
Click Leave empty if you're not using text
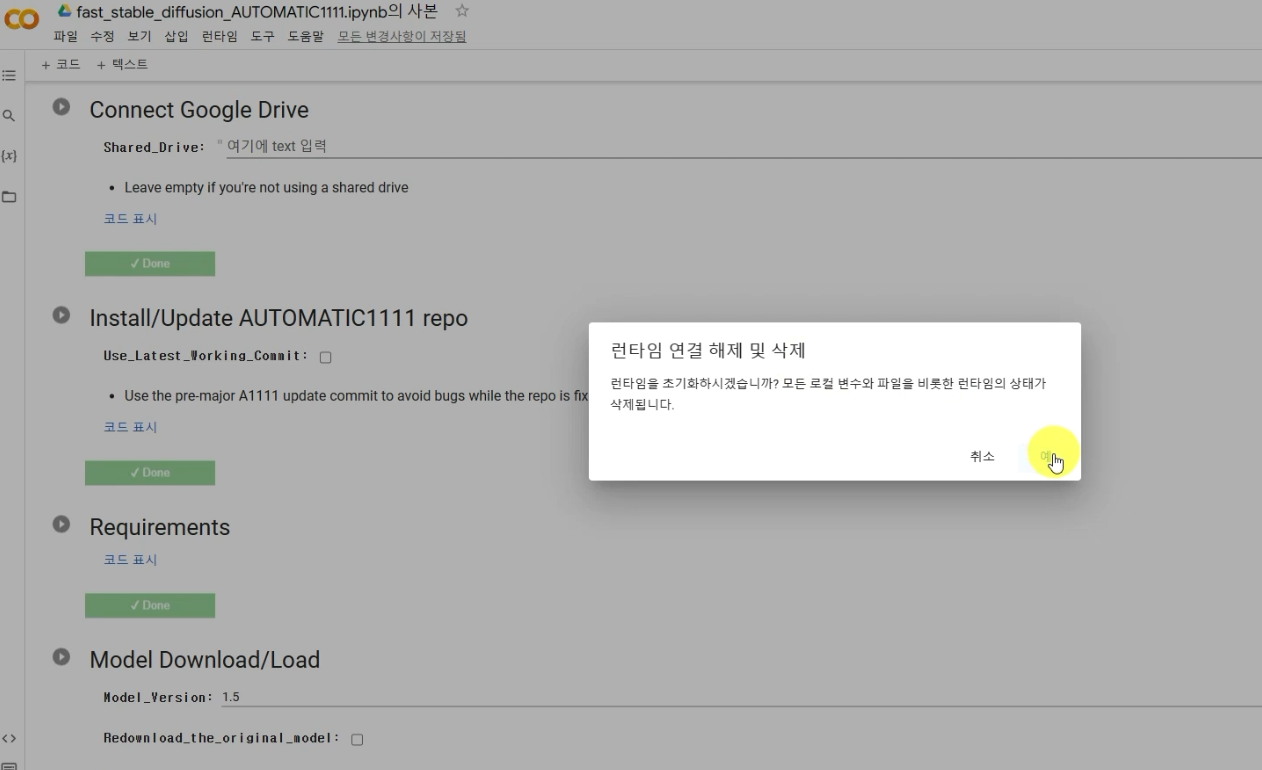[266, 188]
